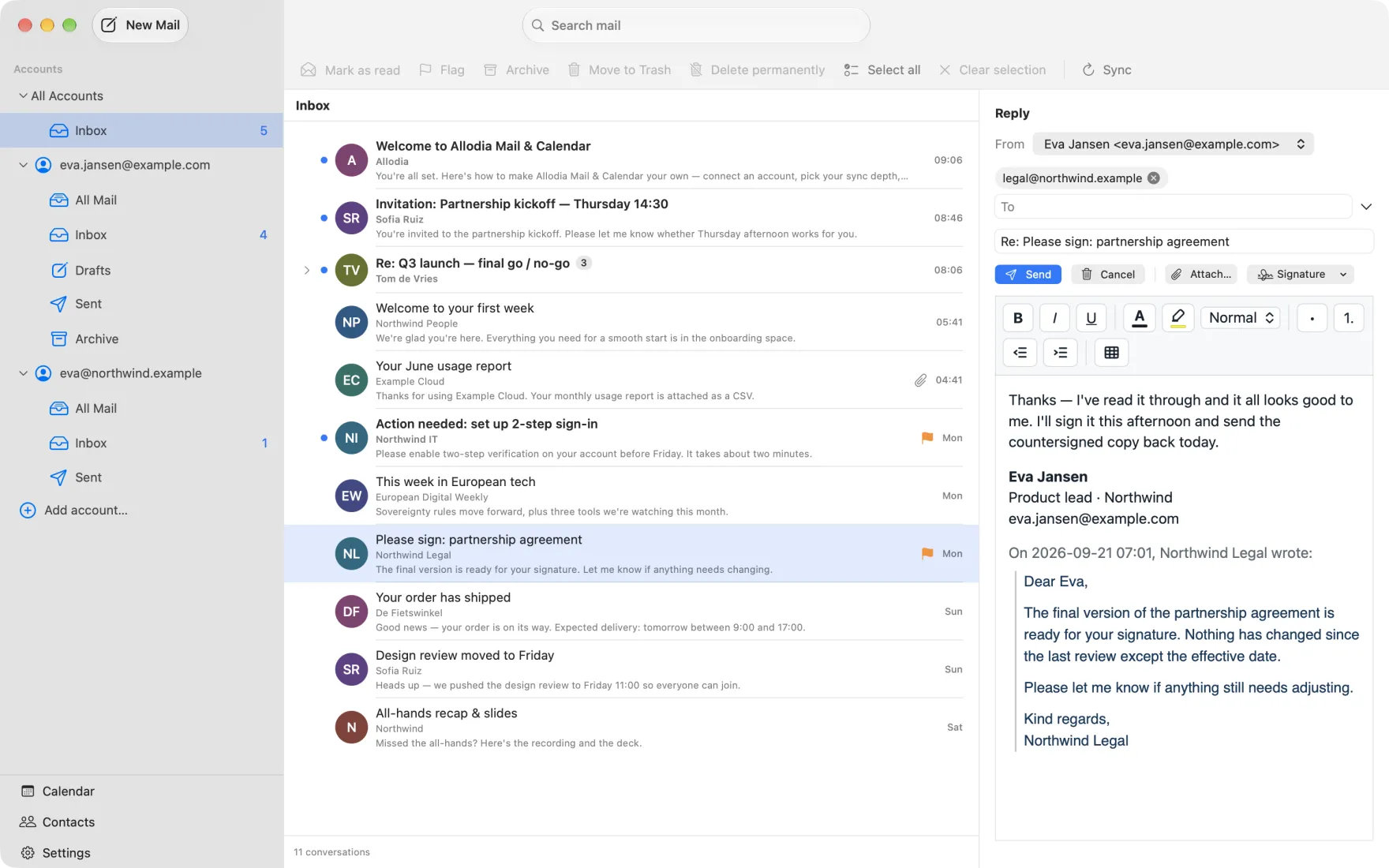Click the To recipient field
Viewport: 1389px width, 868px height.
pyautogui.click(x=1173, y=207)
